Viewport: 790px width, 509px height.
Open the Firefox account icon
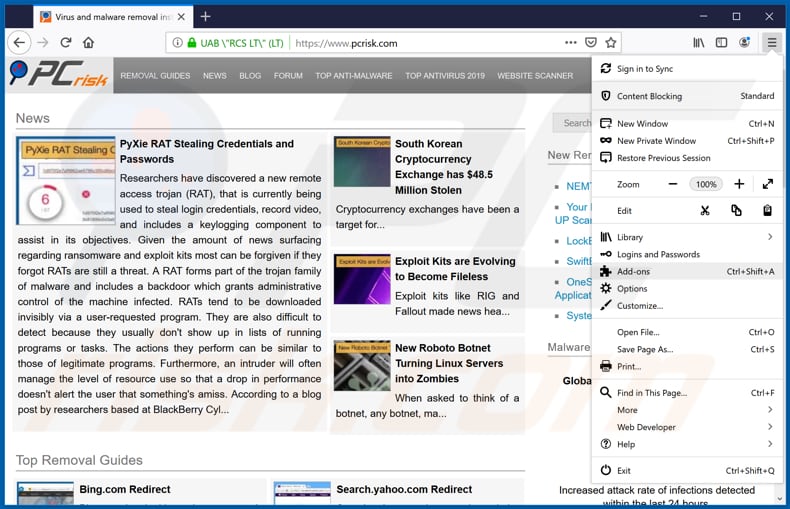coord(744,43)
